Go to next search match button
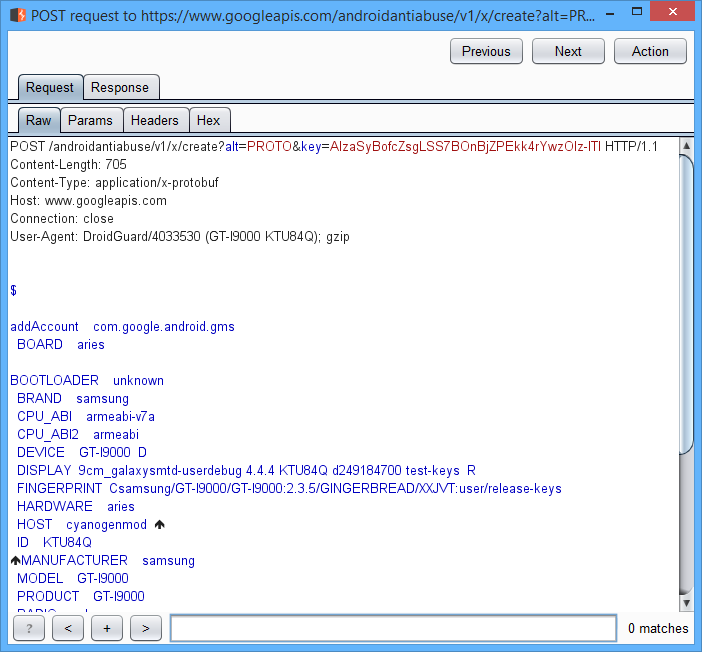The width and height of the screenshot is (702, 652). coord(146,628)
